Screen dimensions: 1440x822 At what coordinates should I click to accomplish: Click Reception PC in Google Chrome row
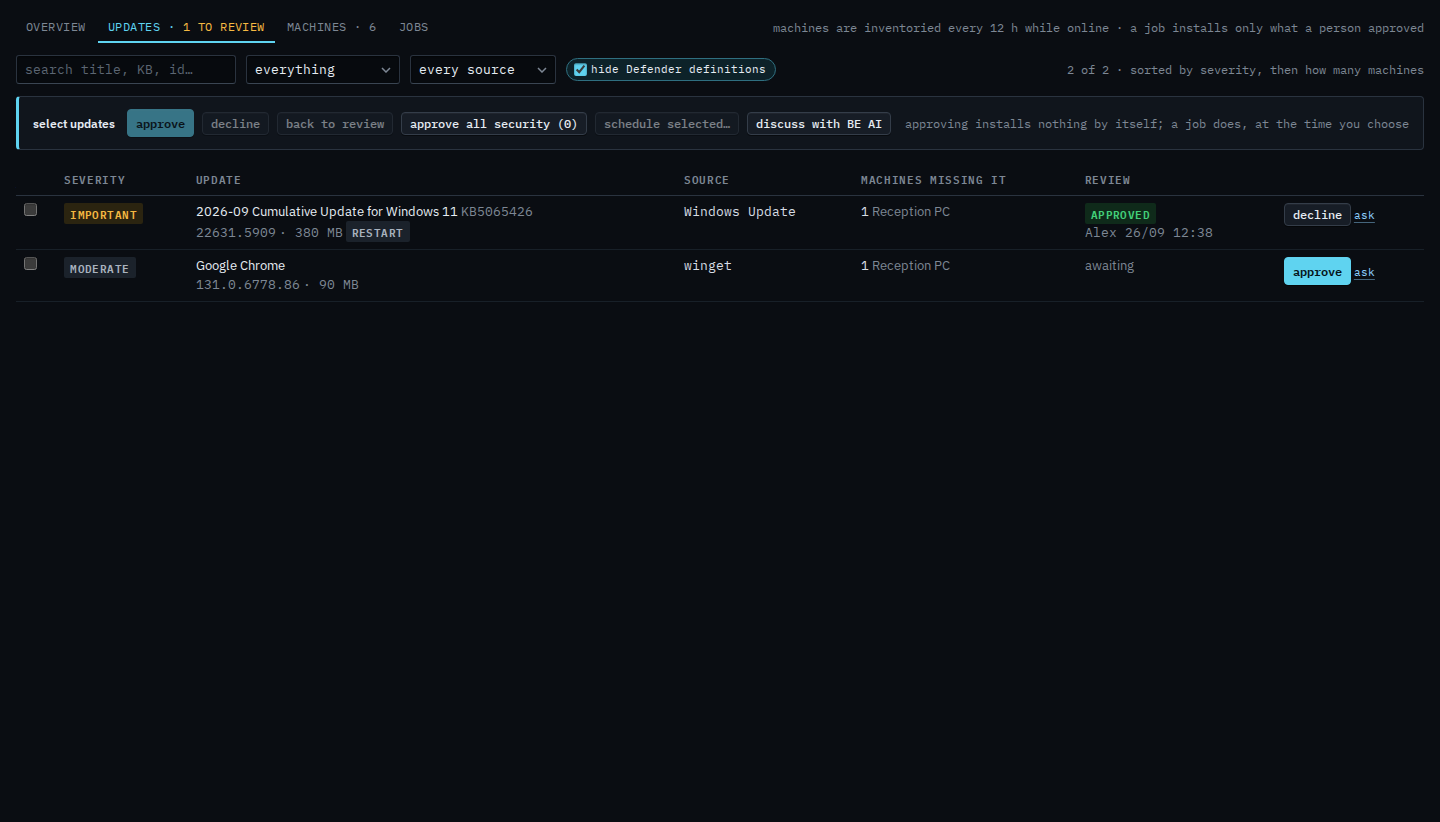pos(911,265)
